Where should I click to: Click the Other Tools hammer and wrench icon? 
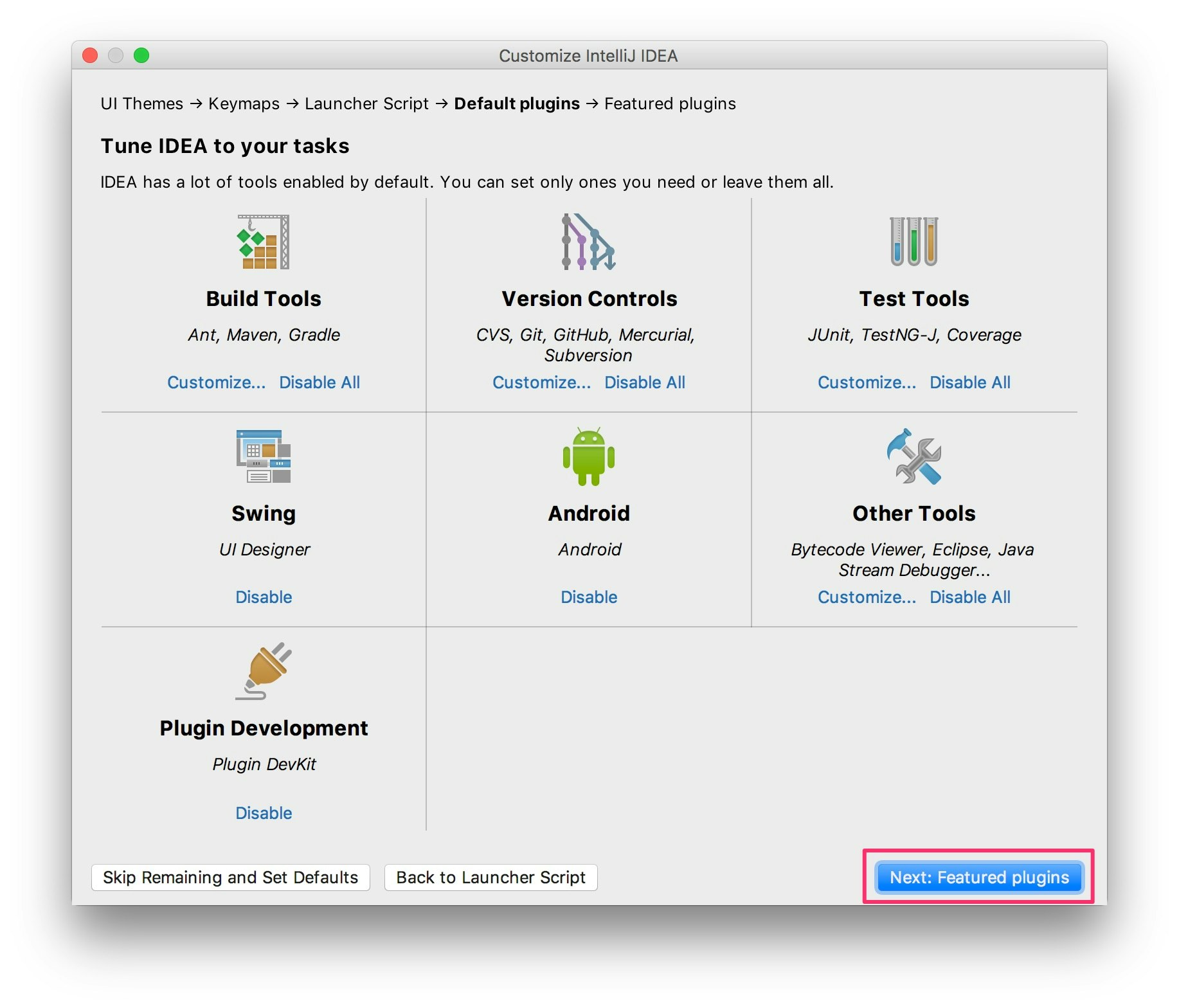(914, 456)
